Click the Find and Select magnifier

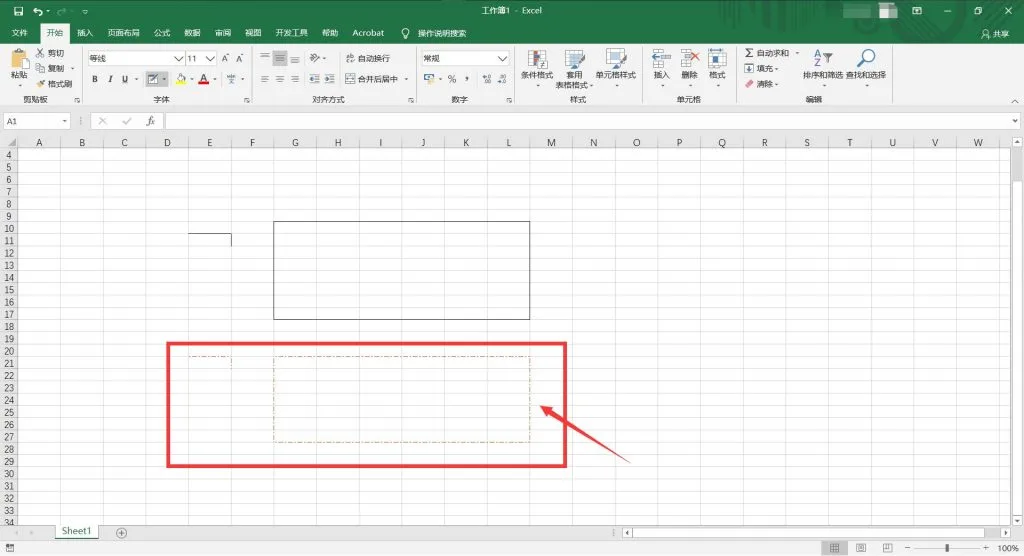(x=866, y=58)
